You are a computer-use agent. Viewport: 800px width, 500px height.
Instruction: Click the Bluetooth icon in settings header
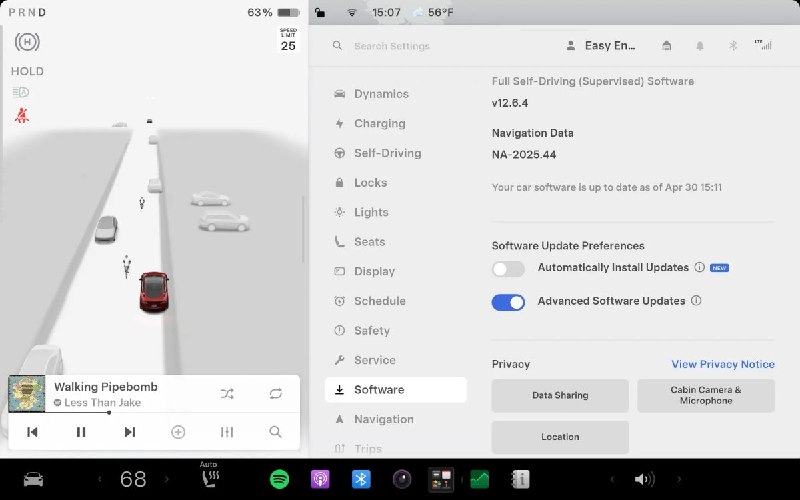click(733, 45)
